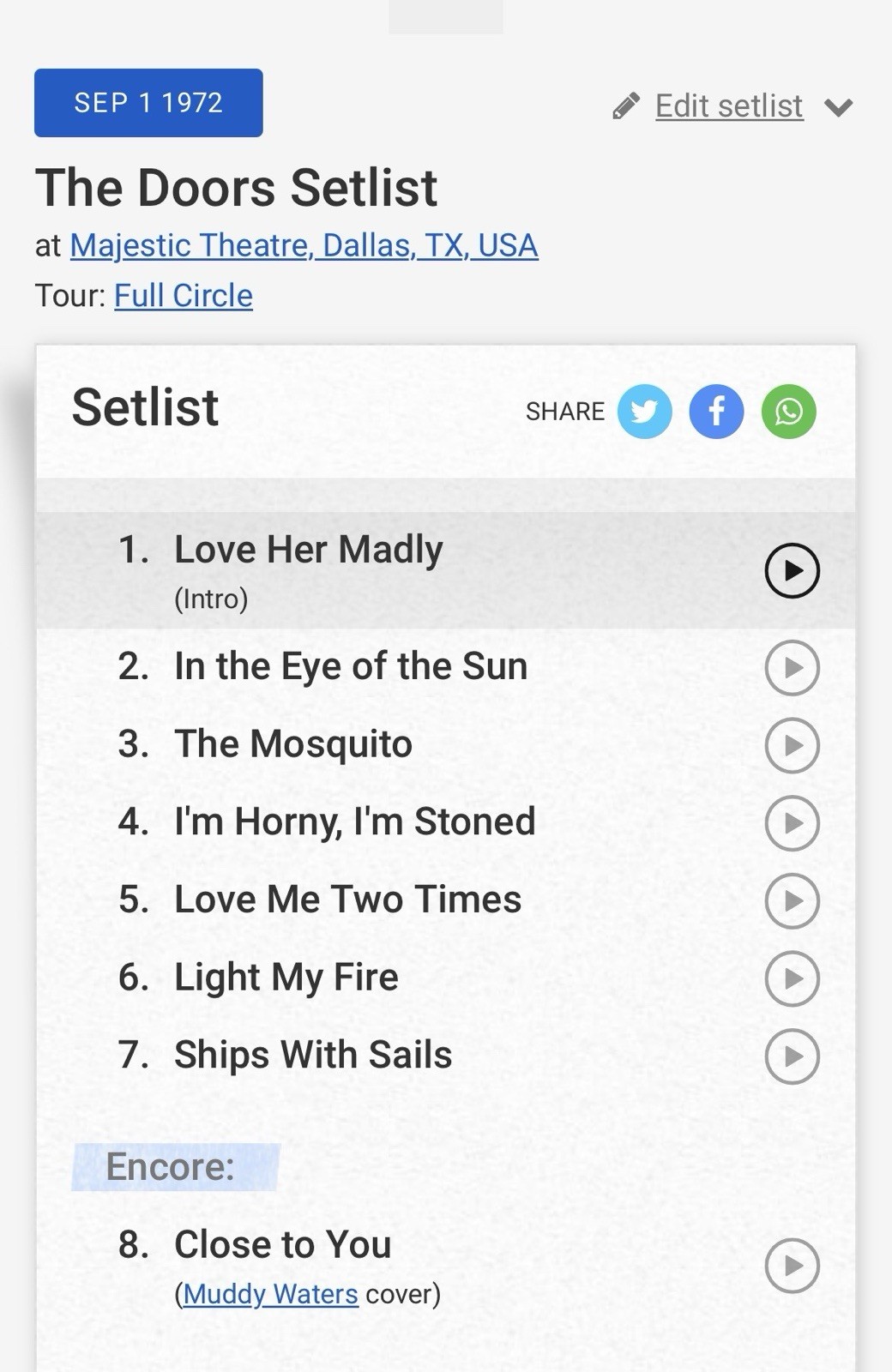Open Muddy Waters artist link
The image size is (892, 1372).
pyautogui.click(x=270, y=1293)
